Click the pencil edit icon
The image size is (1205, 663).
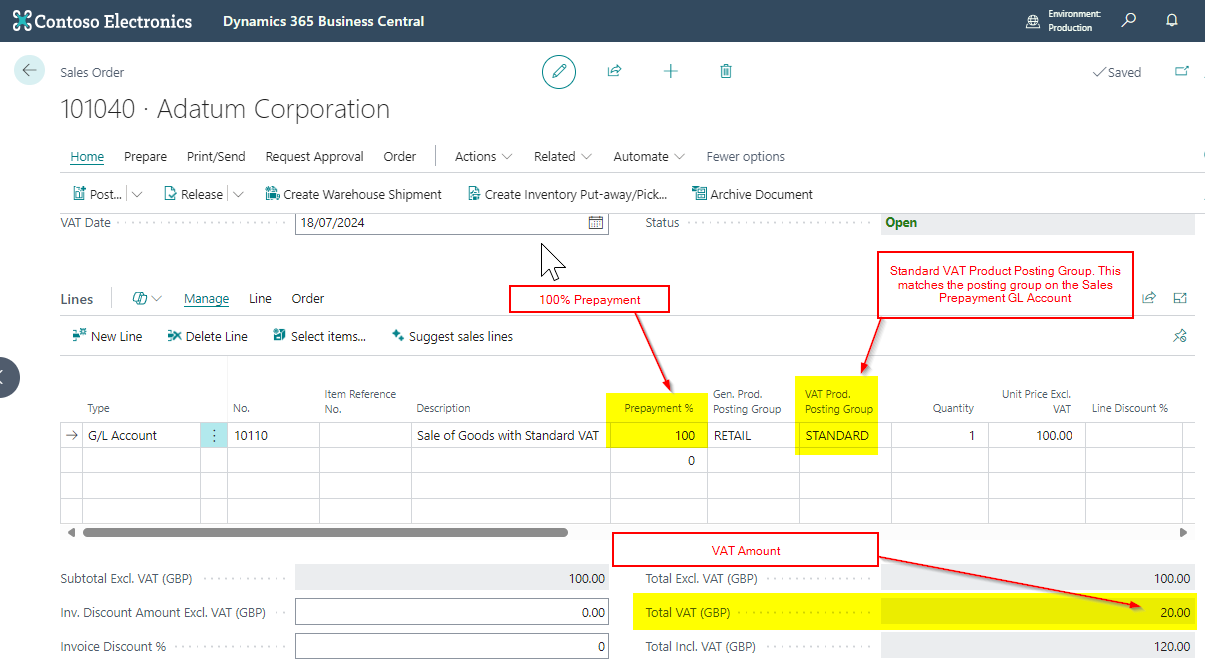point(559,71)
